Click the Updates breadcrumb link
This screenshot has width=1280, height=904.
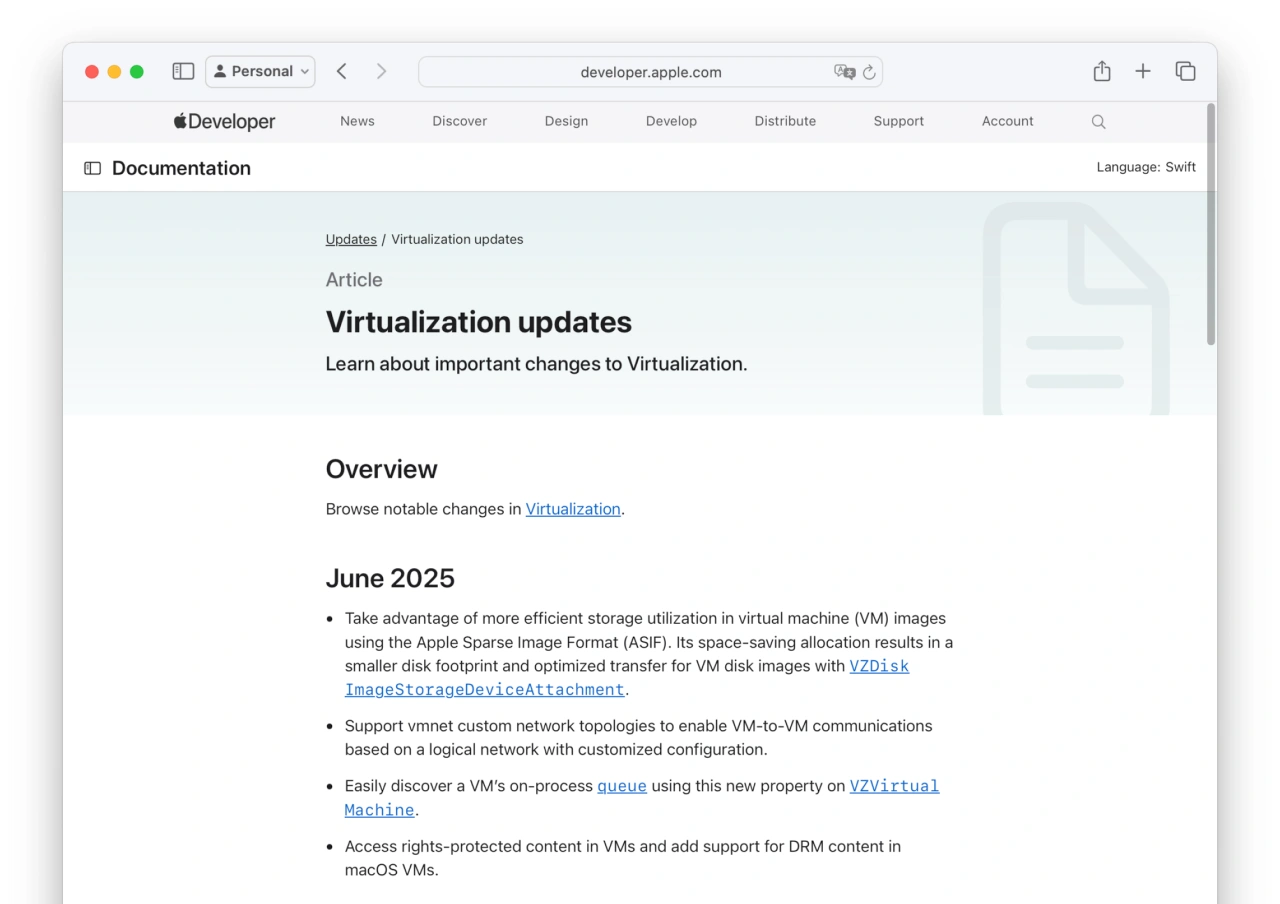point(351,239)
